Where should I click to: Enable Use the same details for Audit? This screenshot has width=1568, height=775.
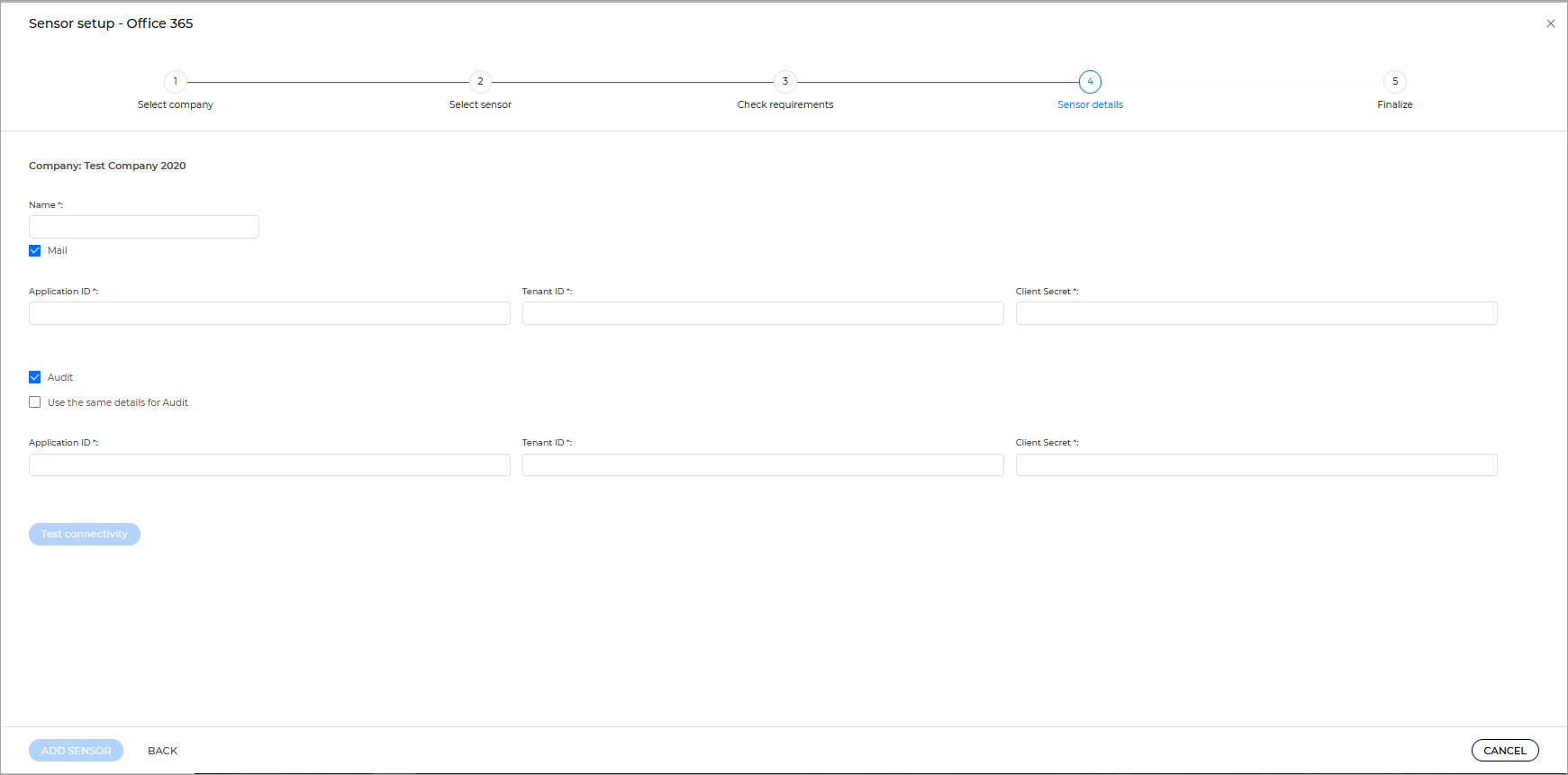click(35, 402)
